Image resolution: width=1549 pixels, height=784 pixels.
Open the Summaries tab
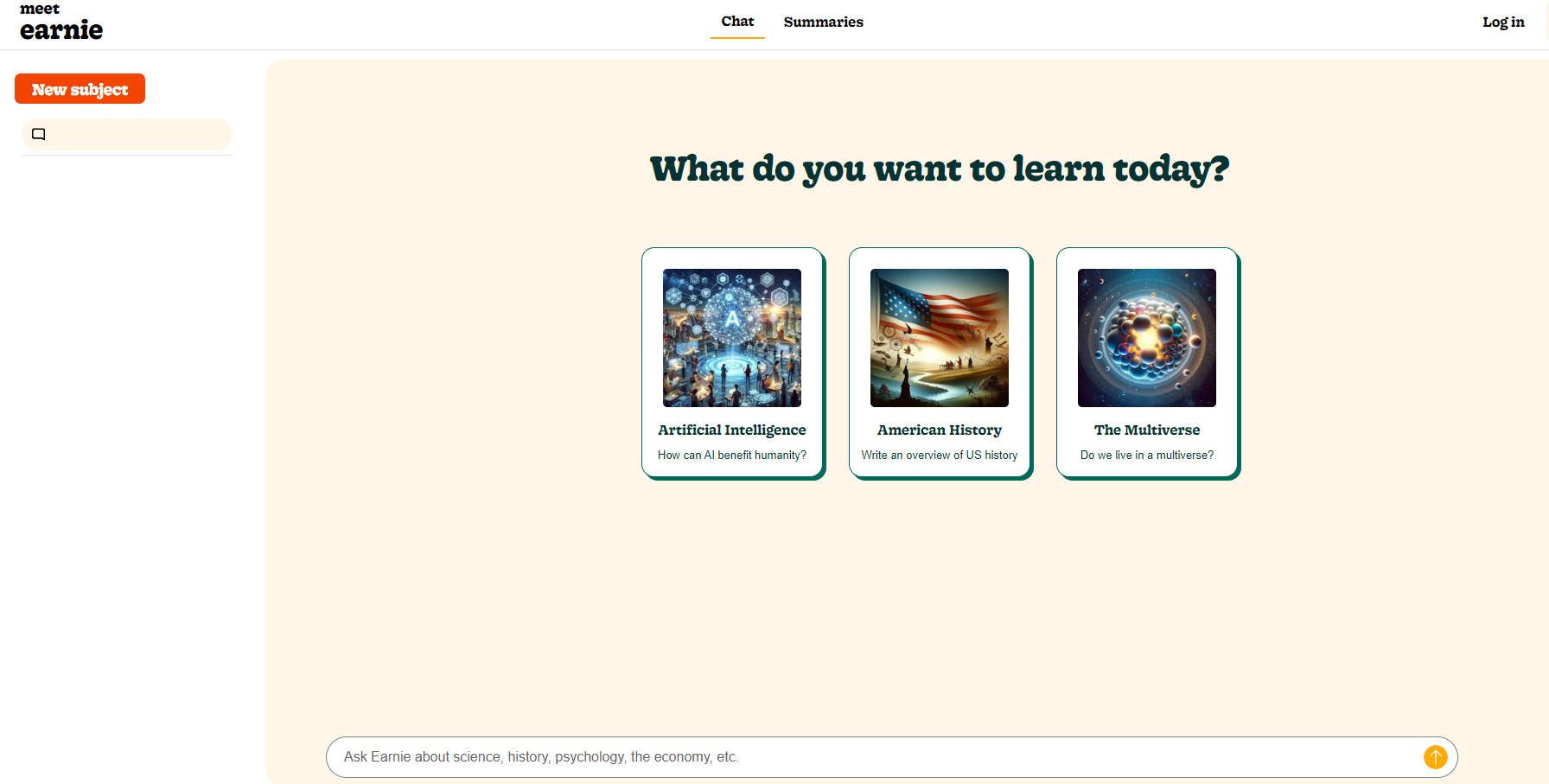click(823, 22)
